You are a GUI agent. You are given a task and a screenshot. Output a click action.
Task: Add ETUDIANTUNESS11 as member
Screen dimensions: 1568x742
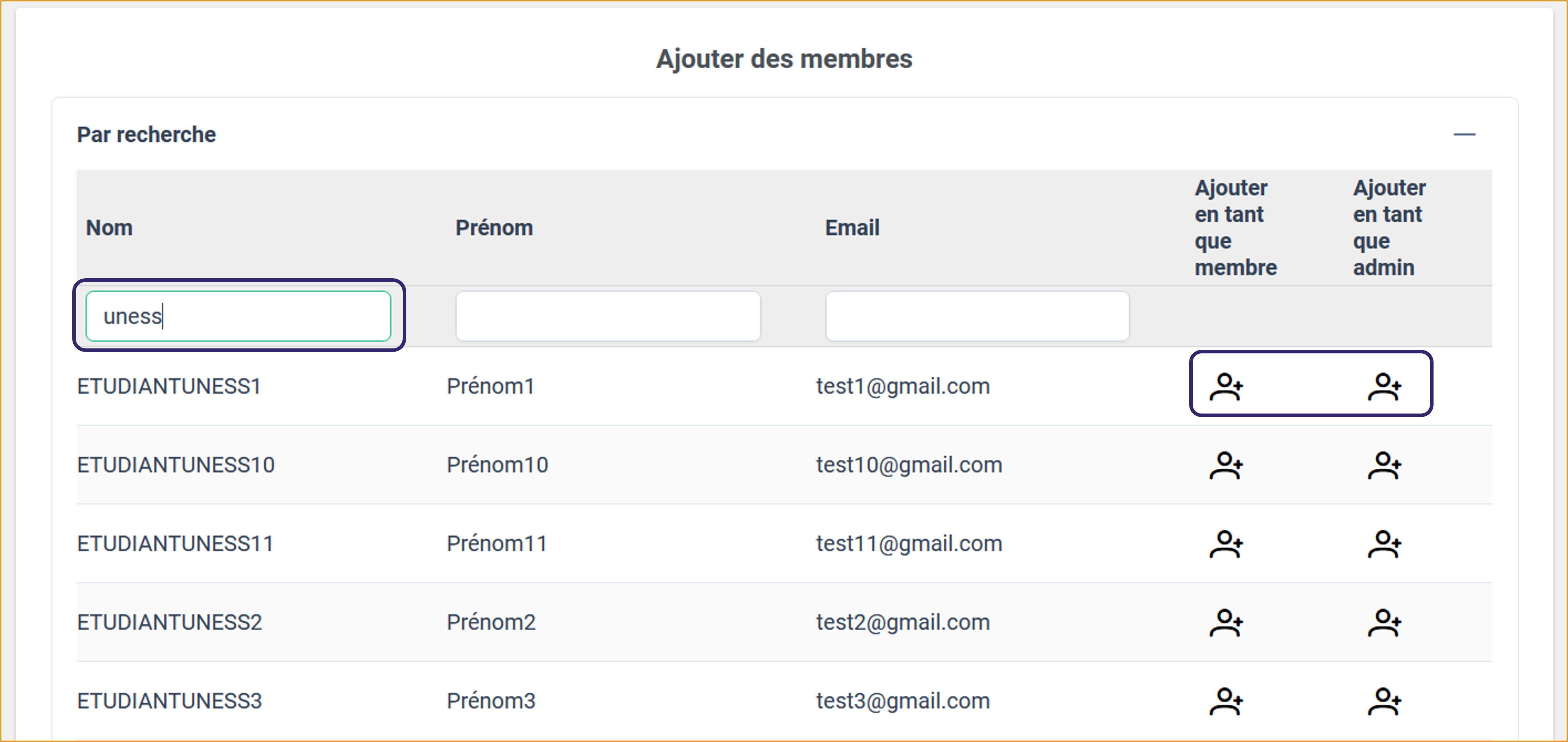(1225, 543)
